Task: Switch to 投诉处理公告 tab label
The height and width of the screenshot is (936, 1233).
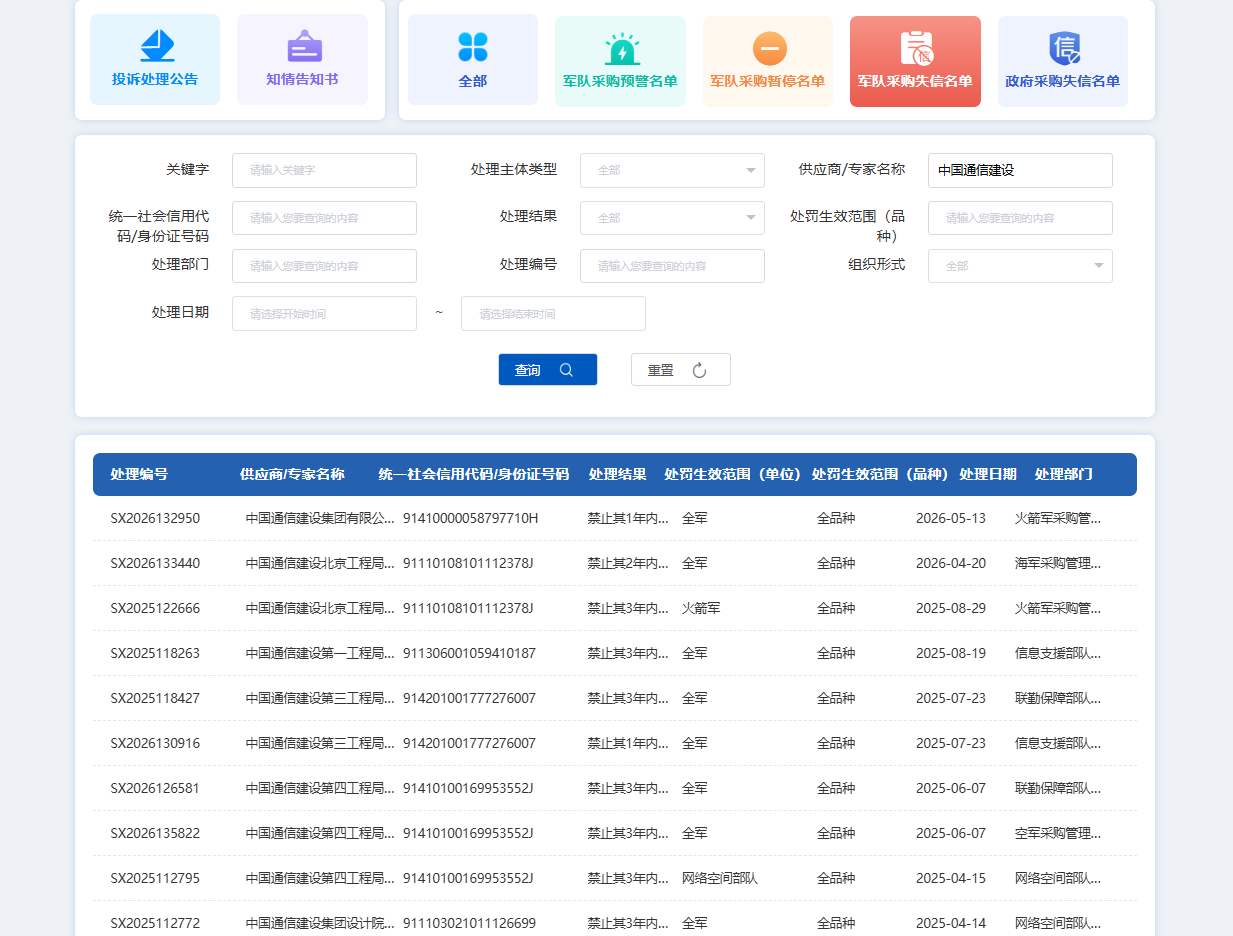Action: [155, 80]
